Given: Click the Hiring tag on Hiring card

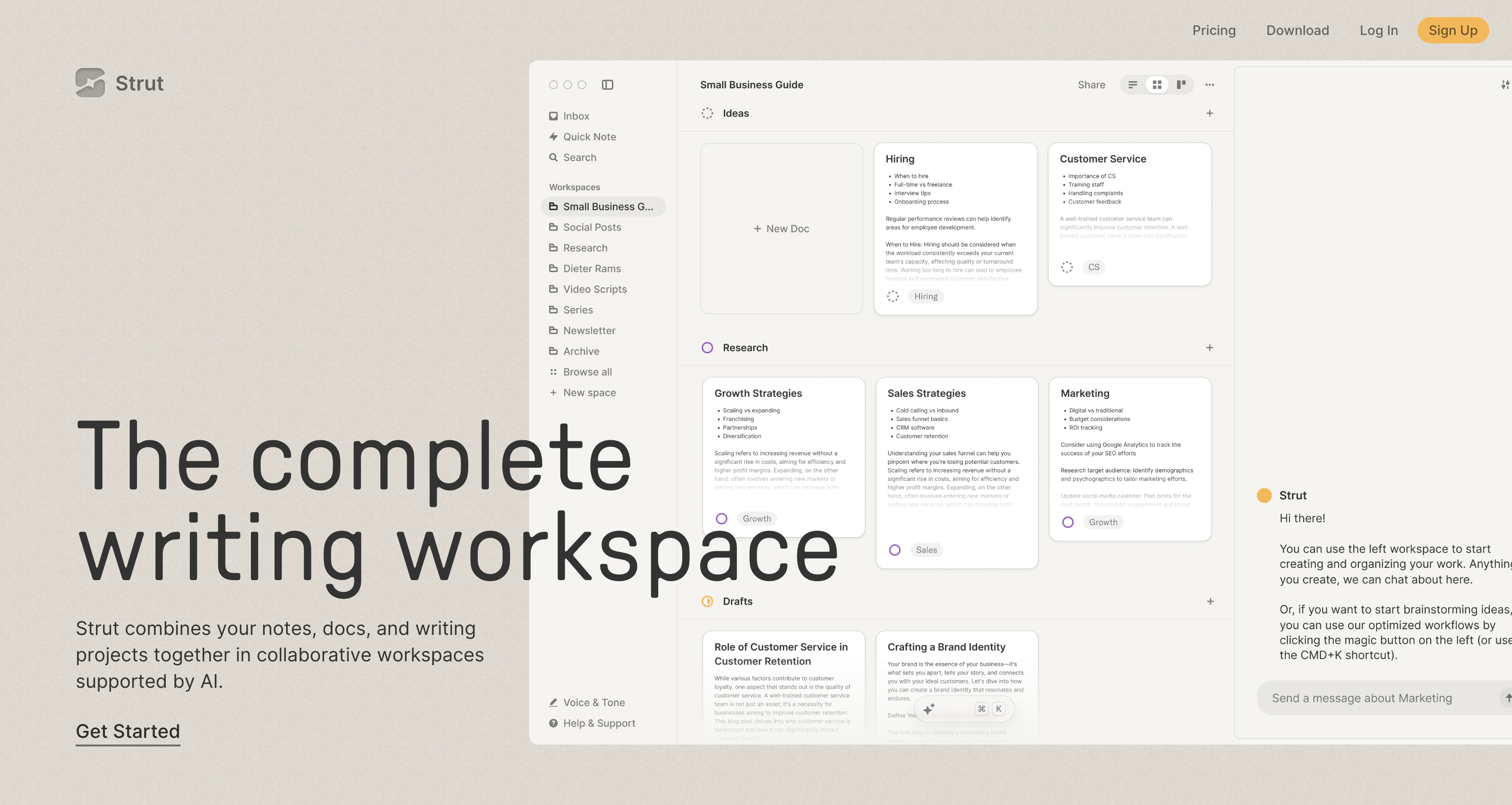Looking at the screenshot, I should [926, 296].
